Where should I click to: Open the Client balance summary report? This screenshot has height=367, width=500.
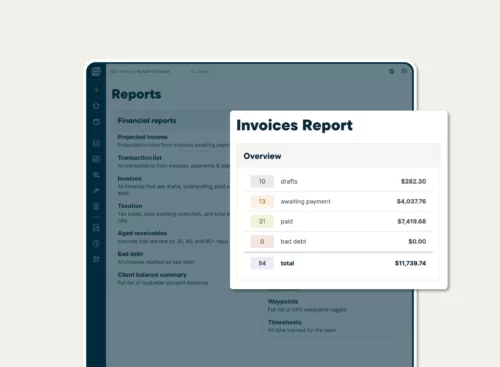(152, 275)
